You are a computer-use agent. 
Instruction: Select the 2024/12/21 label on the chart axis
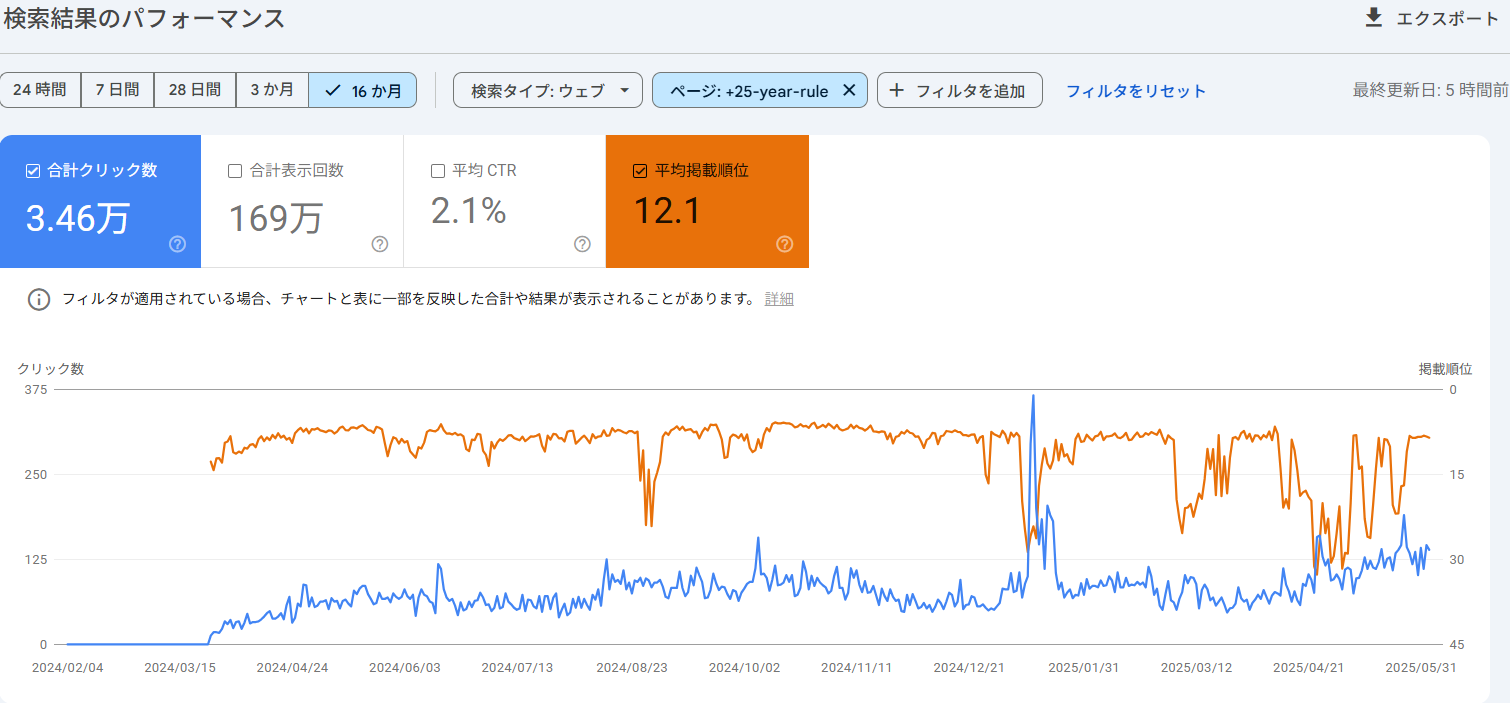click(968, 665)
